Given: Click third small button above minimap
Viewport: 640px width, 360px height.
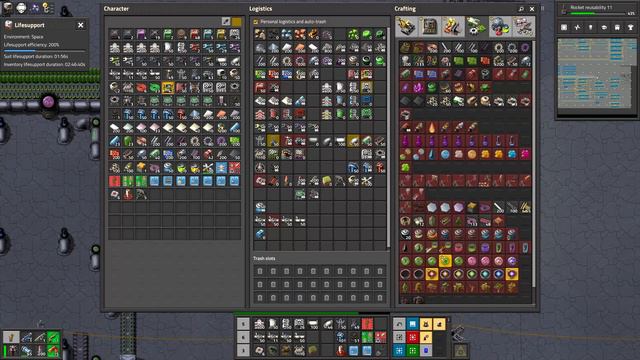Looking at the screenshot, I should pos(591,27).
